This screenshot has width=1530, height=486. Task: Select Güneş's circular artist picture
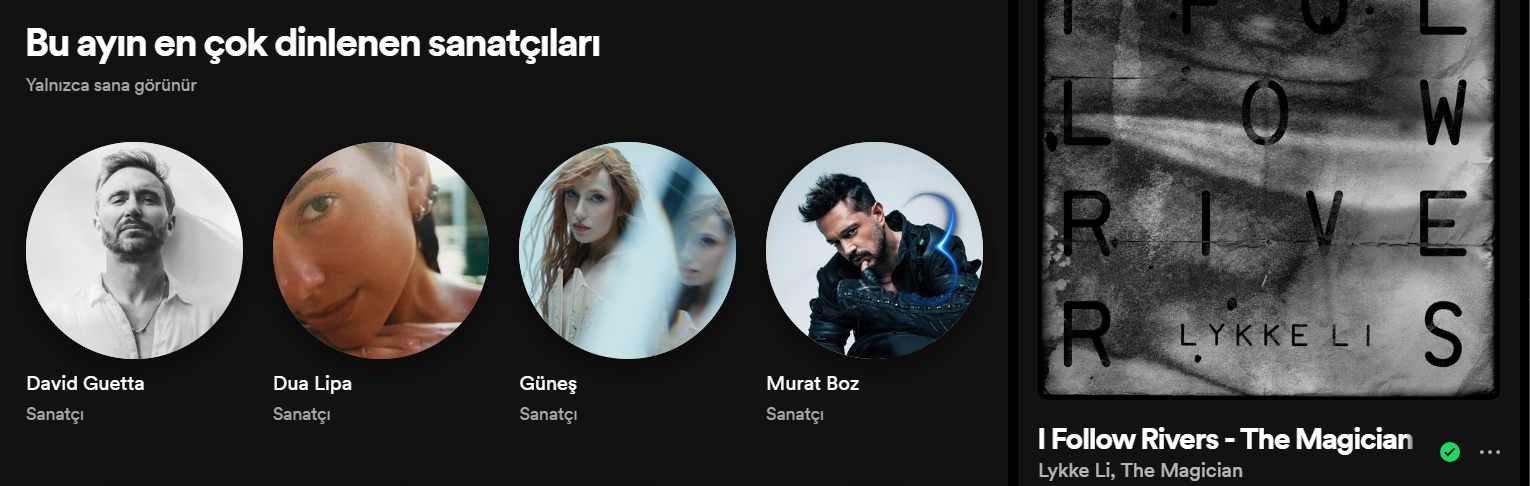point(628,250)
